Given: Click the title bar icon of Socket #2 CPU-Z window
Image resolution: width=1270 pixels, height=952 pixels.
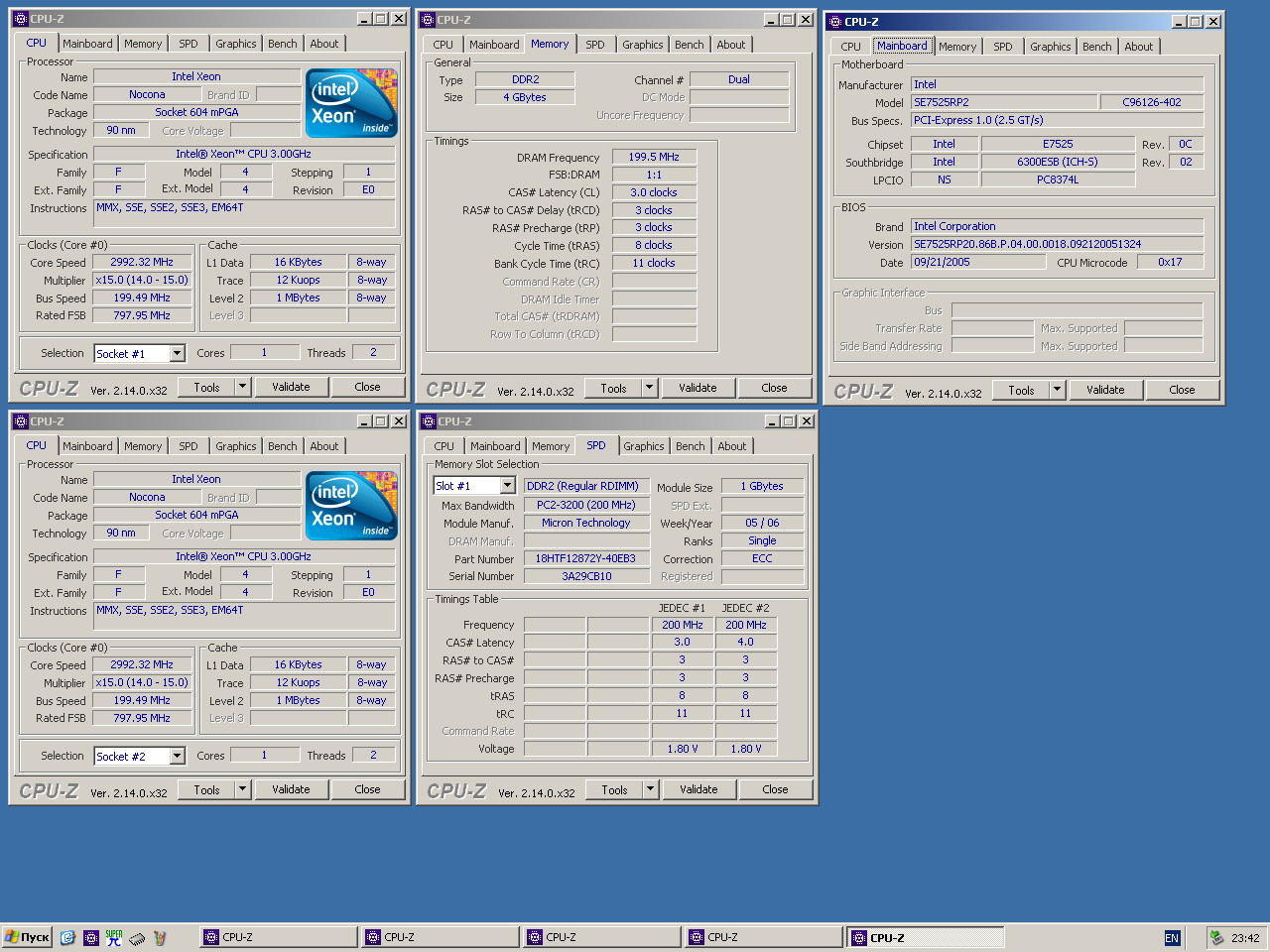Looking at the screenshot, I should point(21,421).
